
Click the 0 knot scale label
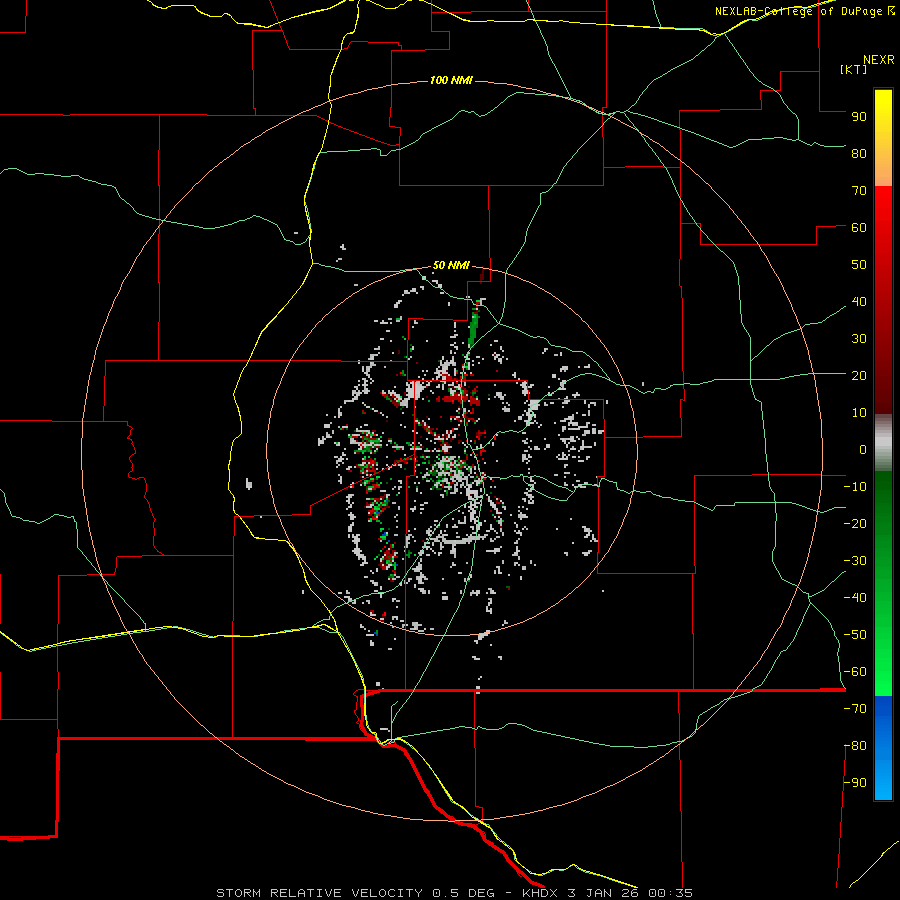(863, 449)
